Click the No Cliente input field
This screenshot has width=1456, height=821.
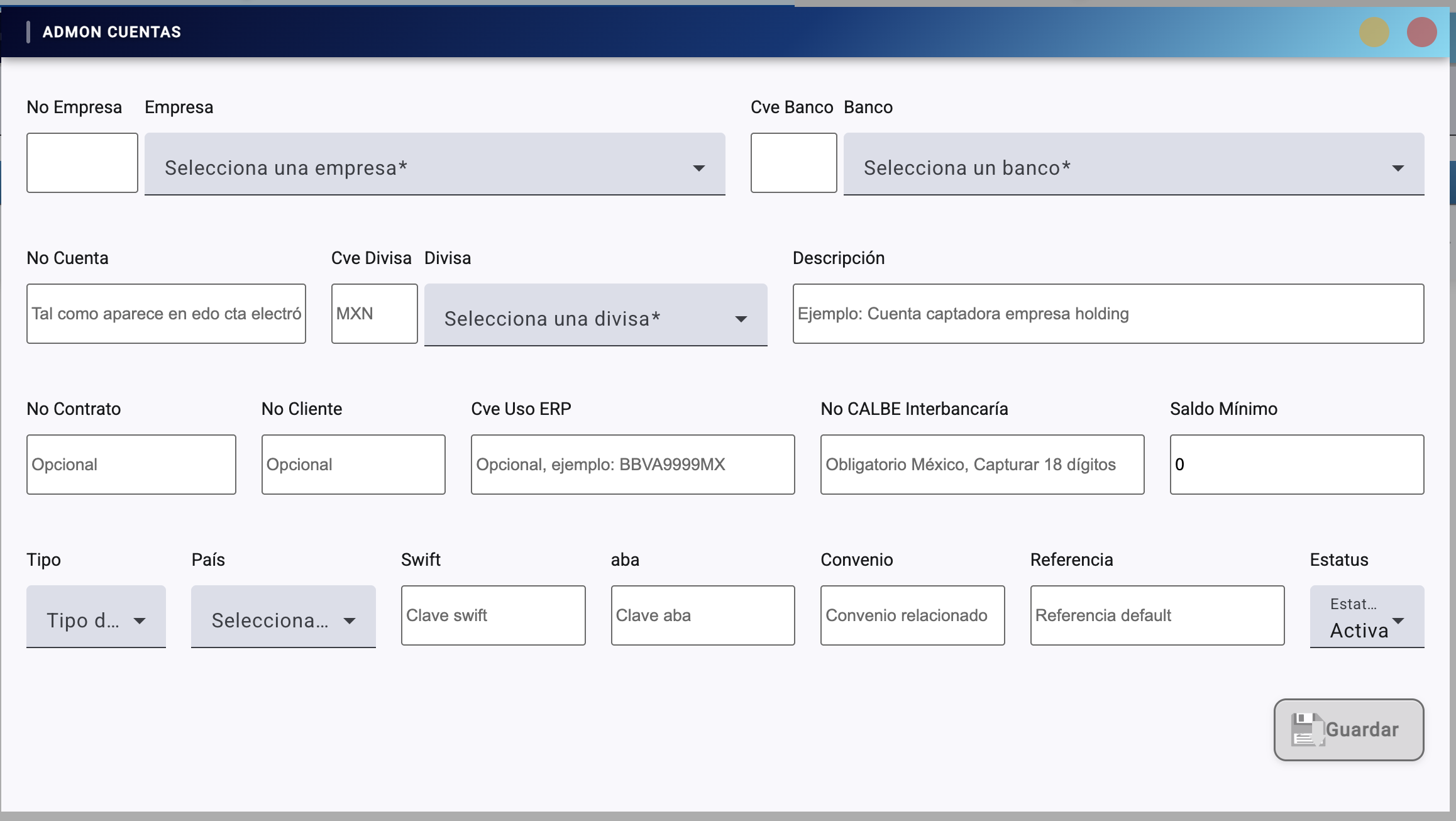(x=353, y=465)
